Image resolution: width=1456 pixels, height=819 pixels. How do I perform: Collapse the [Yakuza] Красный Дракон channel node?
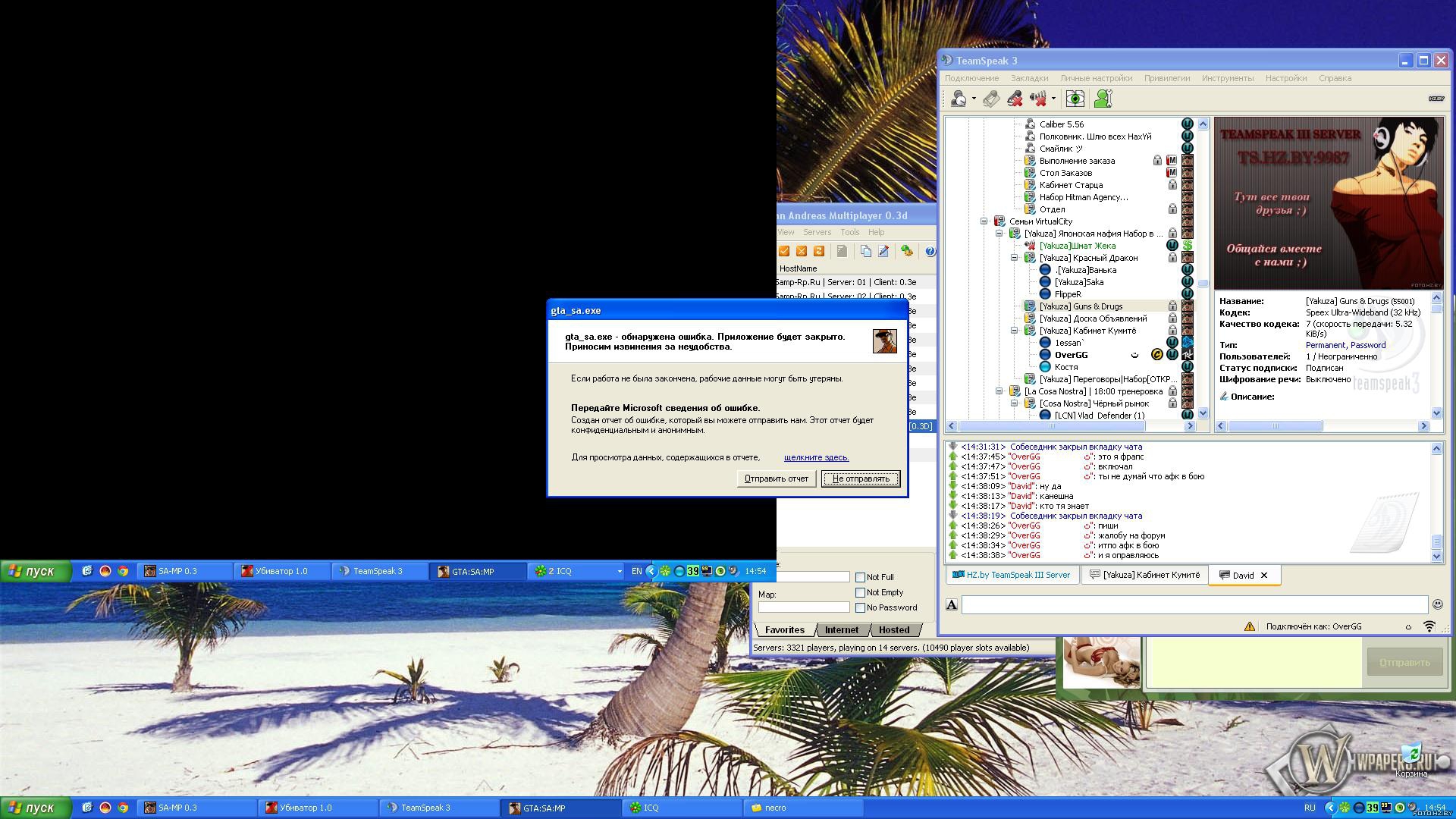click(x=1015, y=258)
